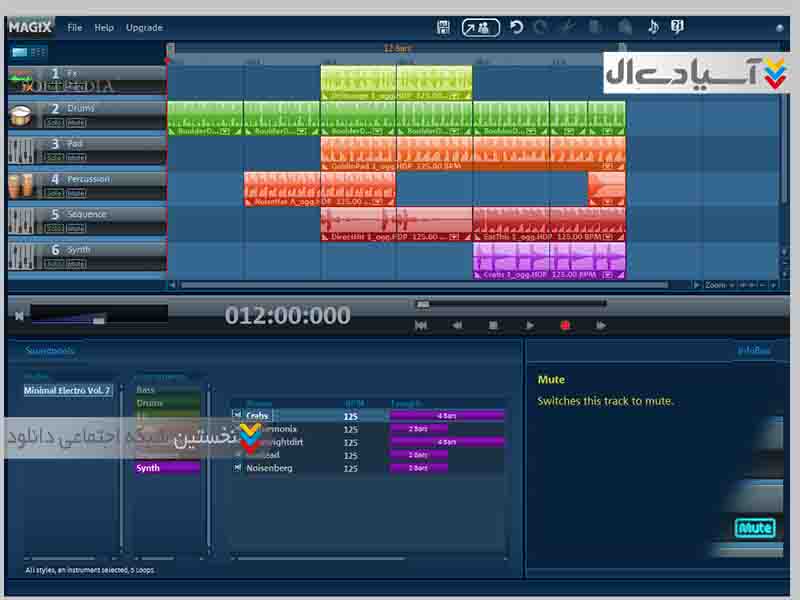Undo the last action
Image resolution: width=800 pixels, height=600 pixels.
[x=516, y=27]
